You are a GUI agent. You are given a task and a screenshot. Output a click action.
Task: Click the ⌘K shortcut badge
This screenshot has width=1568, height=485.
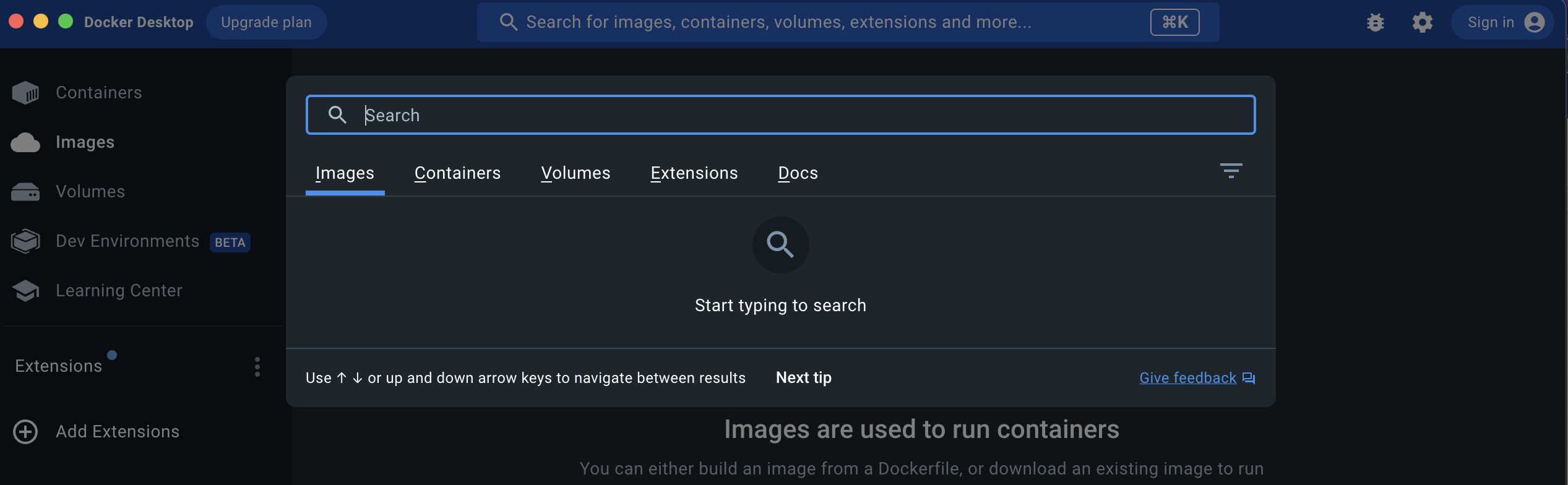pyautogui.click(x=1174, y=22)
